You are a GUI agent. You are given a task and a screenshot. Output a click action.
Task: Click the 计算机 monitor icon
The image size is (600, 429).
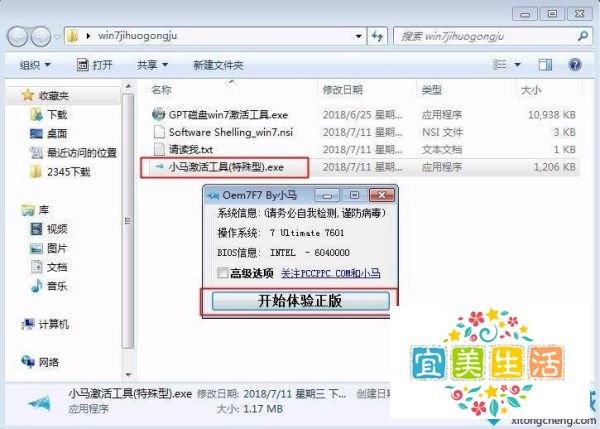point(28,324)
